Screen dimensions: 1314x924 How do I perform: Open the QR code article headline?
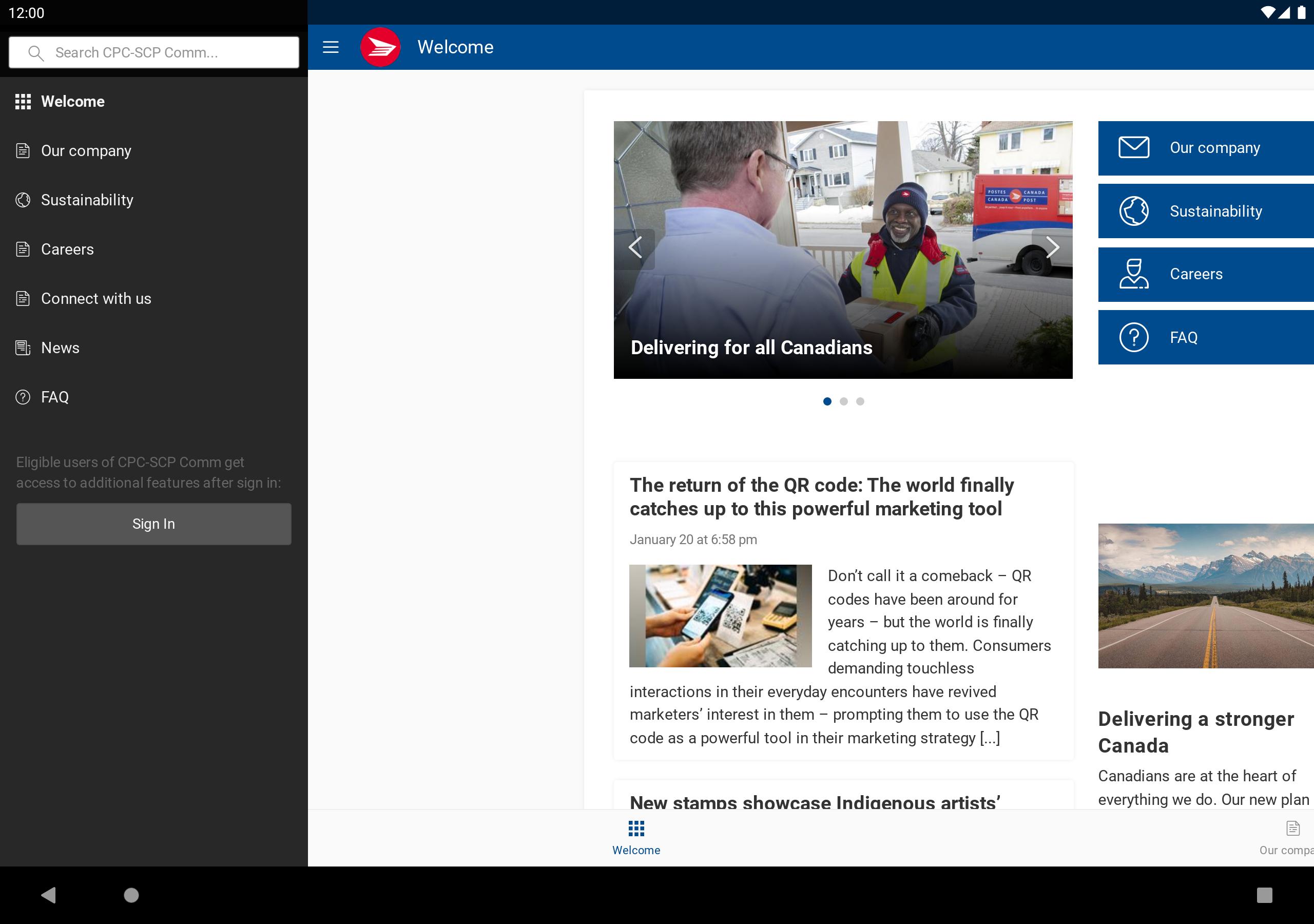[821, 497]
